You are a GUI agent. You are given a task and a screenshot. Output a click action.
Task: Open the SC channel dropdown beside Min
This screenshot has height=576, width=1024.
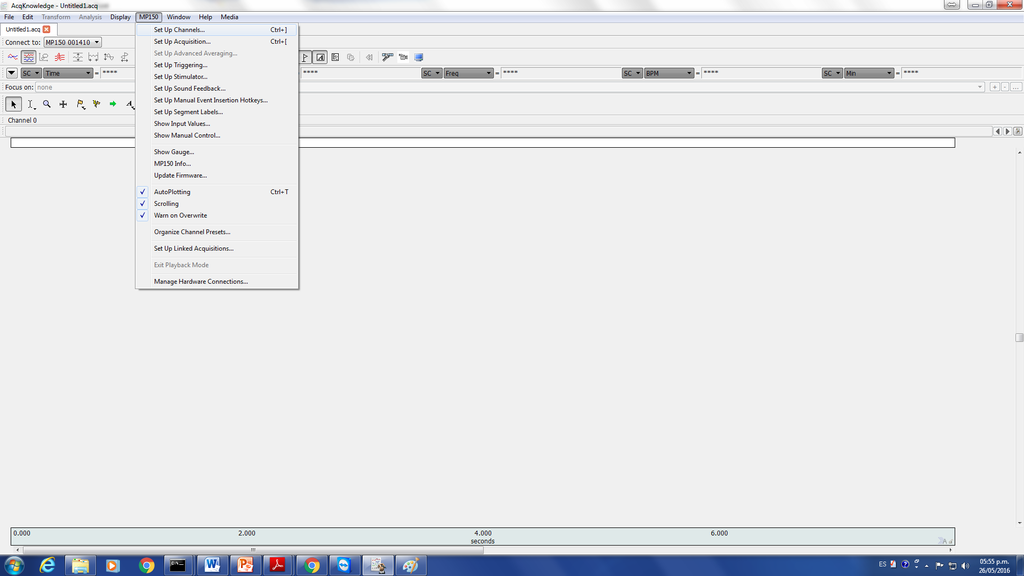click(x=832, y=73)
